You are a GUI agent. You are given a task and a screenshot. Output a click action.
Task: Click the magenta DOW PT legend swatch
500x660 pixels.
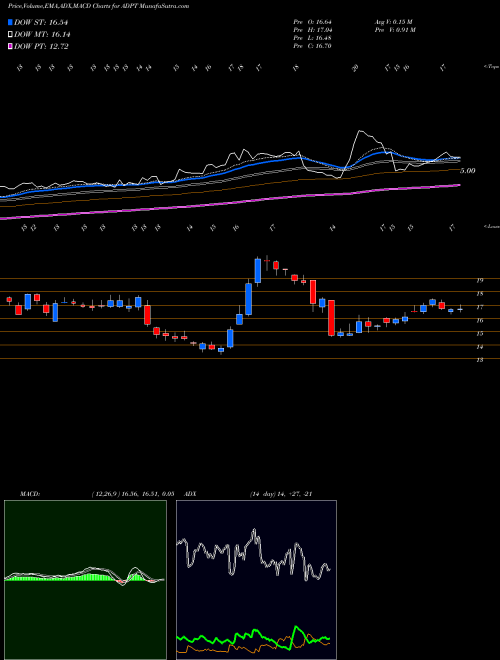click(x=11, y=46)
